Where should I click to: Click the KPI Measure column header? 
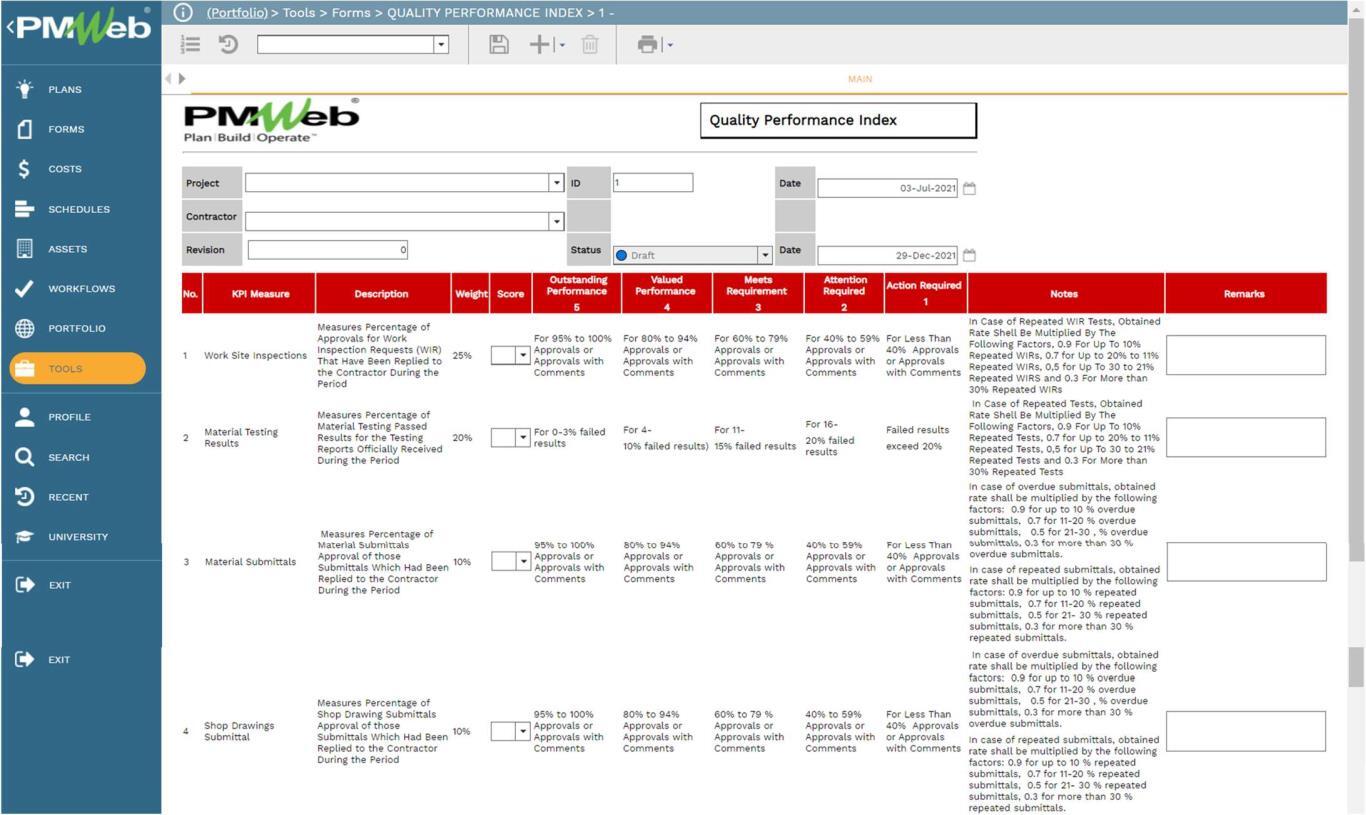click(260, 294)
